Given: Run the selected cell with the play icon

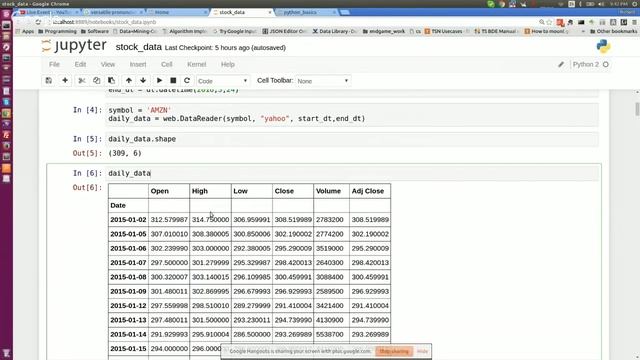Looking at the screenshot, I should click(160, 80).
